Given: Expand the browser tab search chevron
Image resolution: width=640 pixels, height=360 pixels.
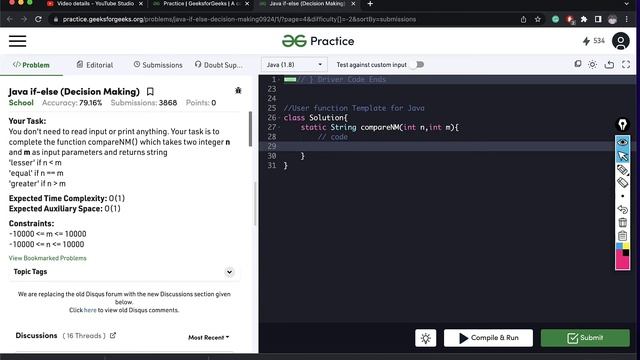Looking at the screenshot, I should 627,4.
